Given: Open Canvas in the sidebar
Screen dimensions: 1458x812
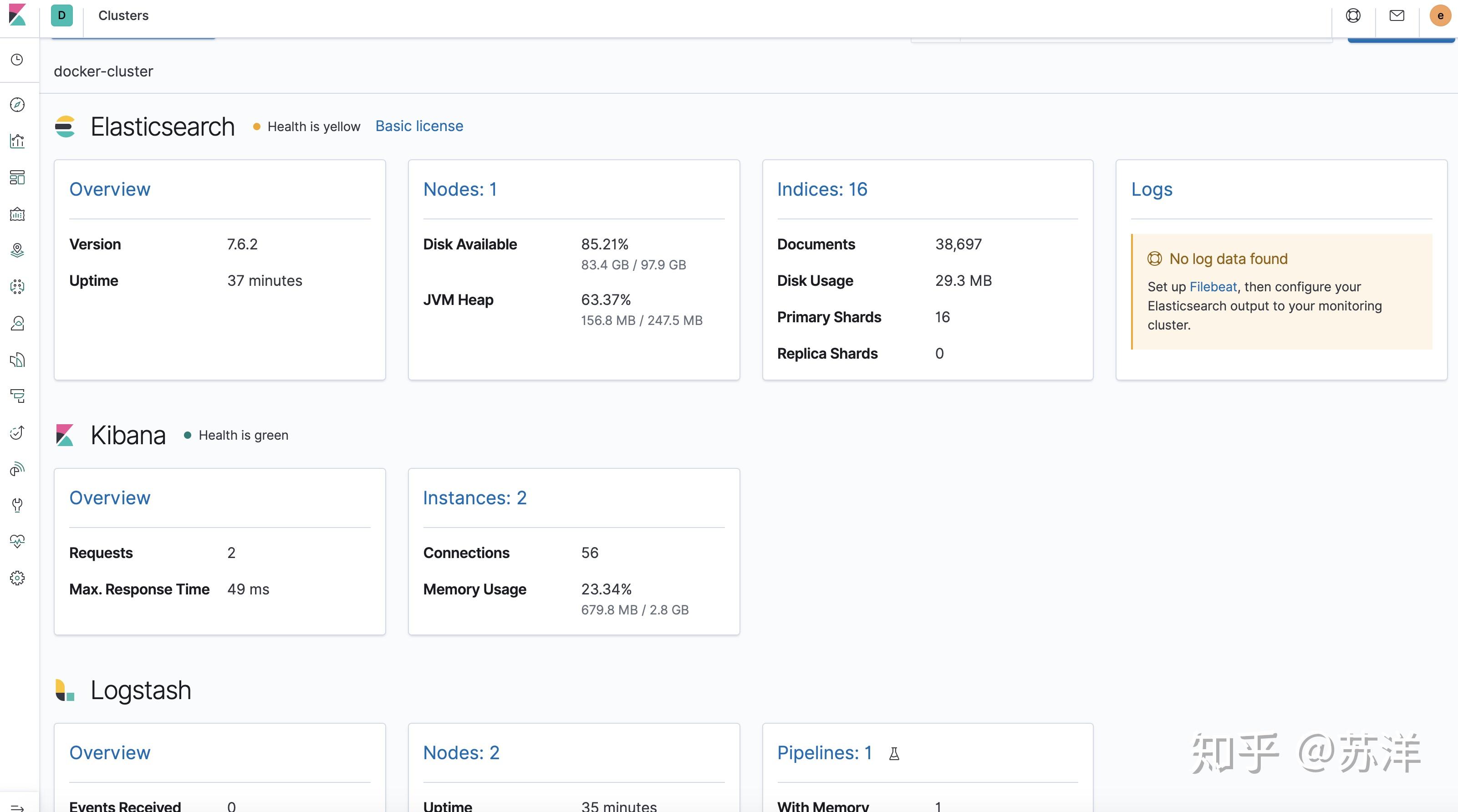Looking at the screenshot, I should [18, 214].
